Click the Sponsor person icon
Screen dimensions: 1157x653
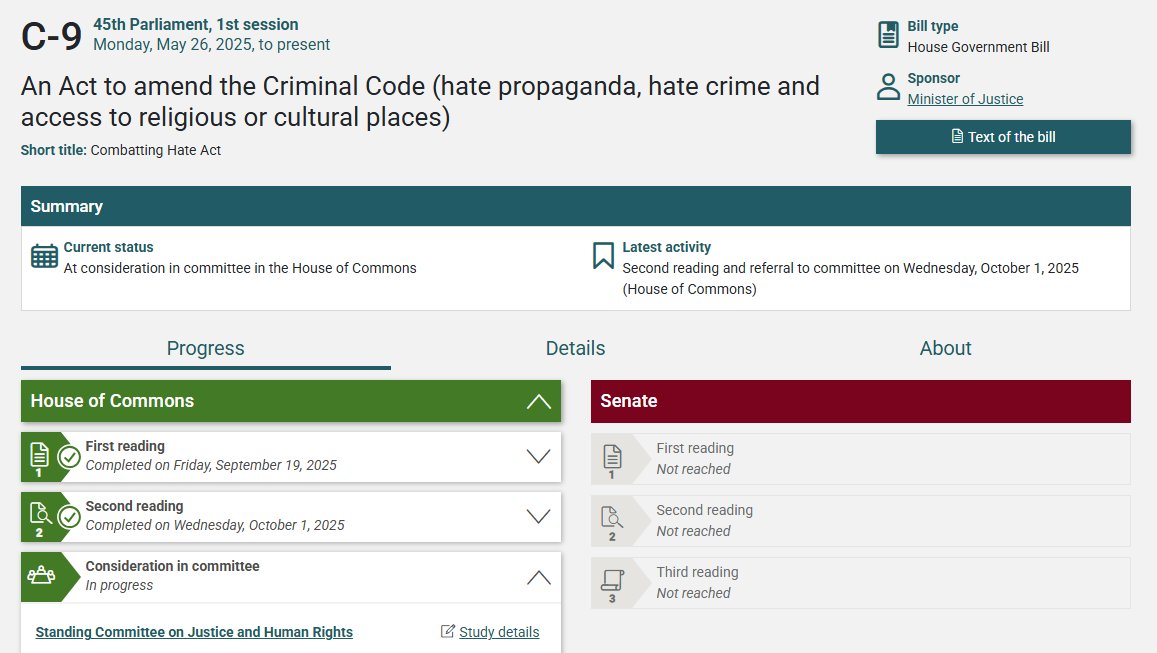coord(888,87)
